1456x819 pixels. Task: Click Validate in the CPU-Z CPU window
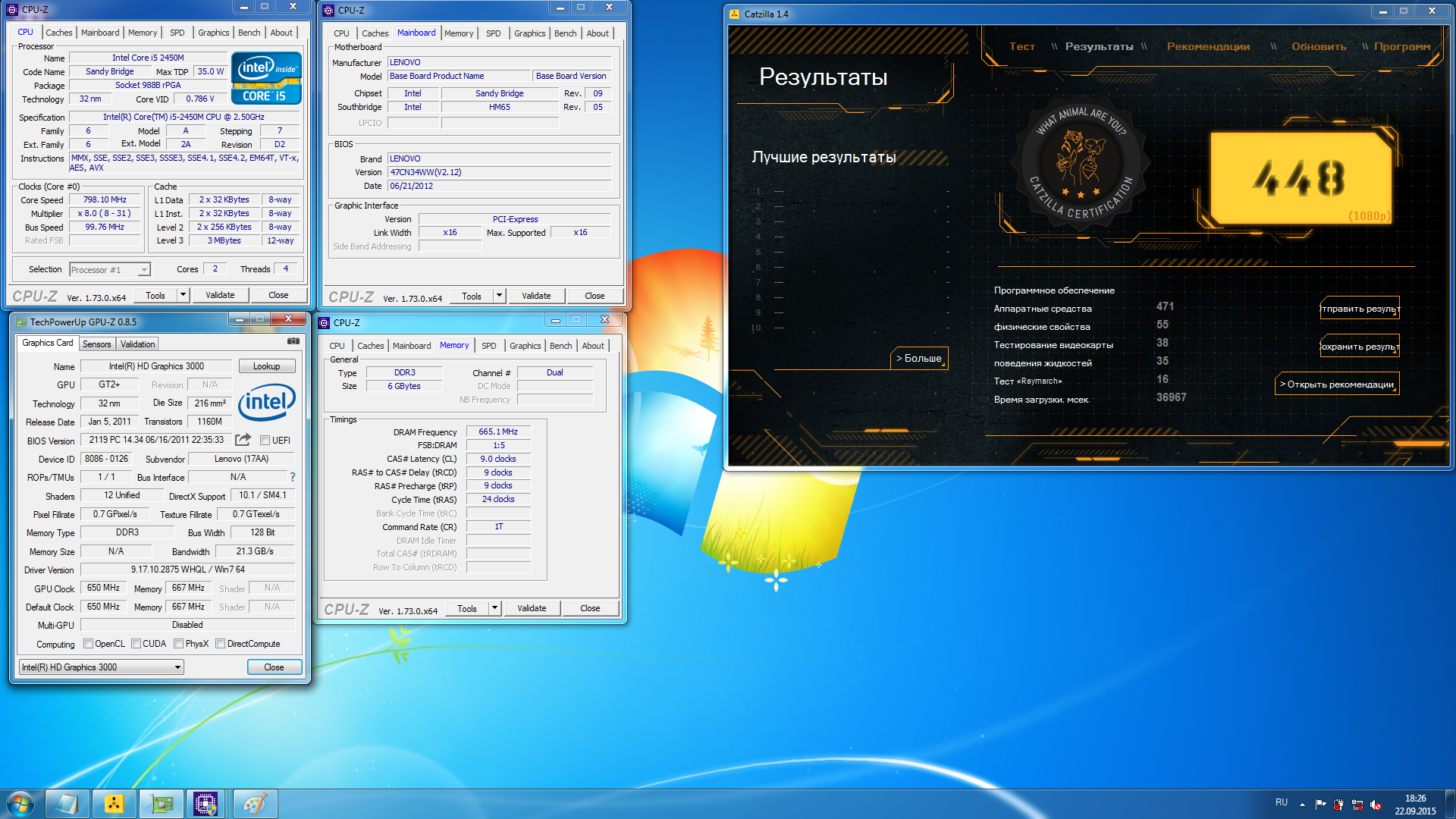pyautogui.click(x=220, y=295)
